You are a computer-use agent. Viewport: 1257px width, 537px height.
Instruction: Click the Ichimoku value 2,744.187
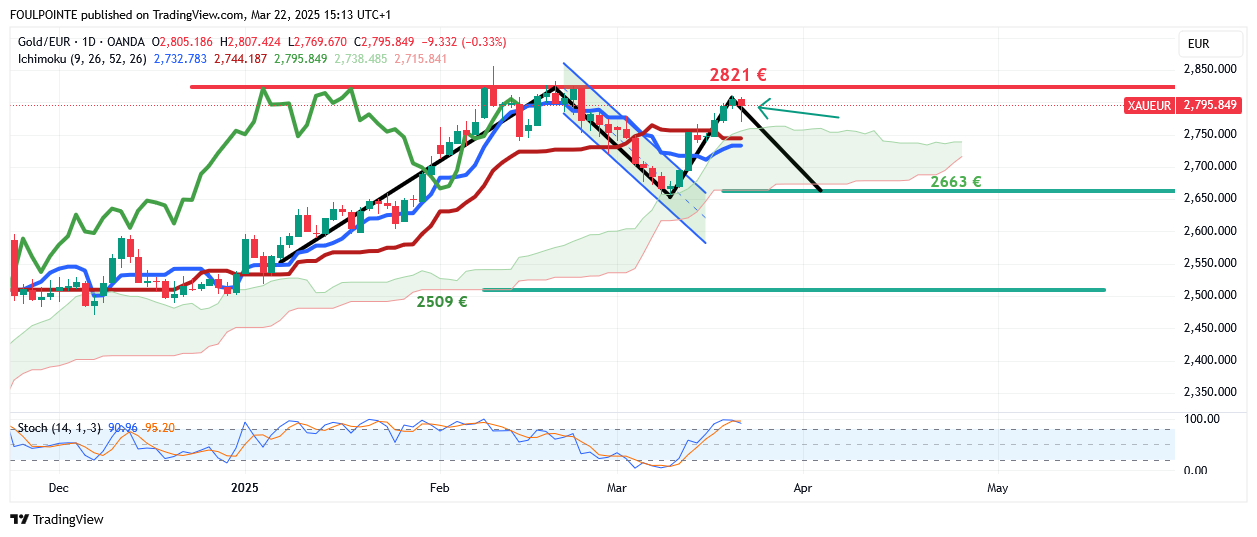pos(242,59)
